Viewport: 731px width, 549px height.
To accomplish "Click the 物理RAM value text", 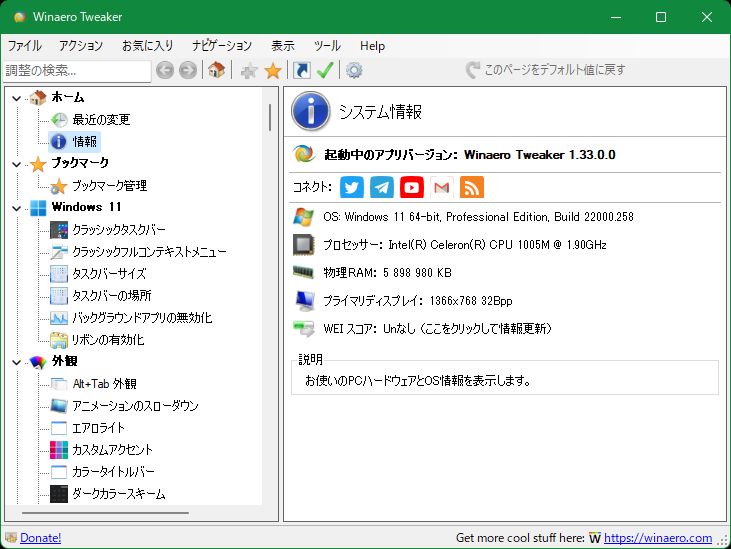I will click(387, 273).
